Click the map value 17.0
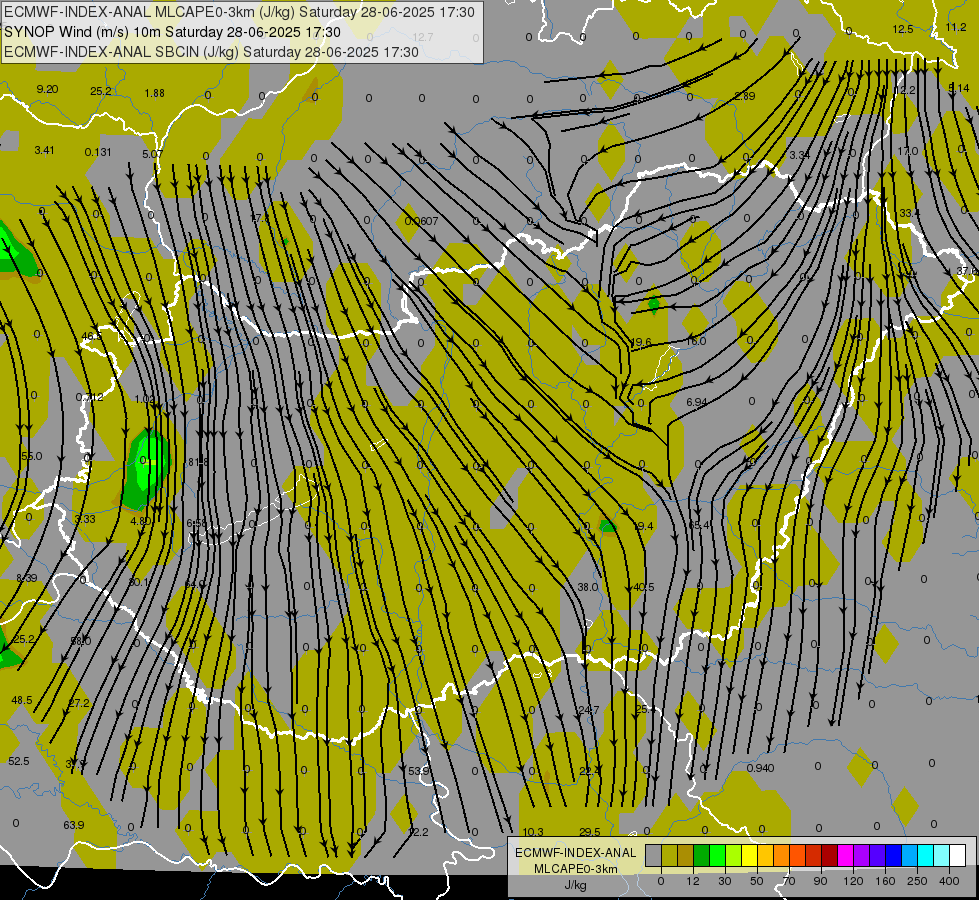The width and height of the screenshot is (979, 900). coord(908,151)
